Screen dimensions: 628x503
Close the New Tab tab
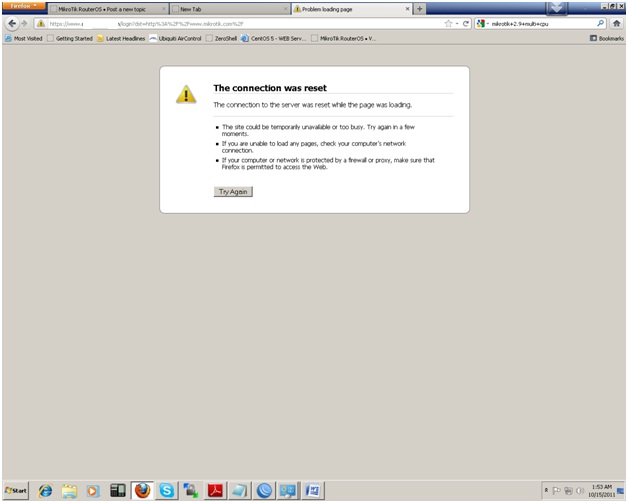[x=286, y=9]
